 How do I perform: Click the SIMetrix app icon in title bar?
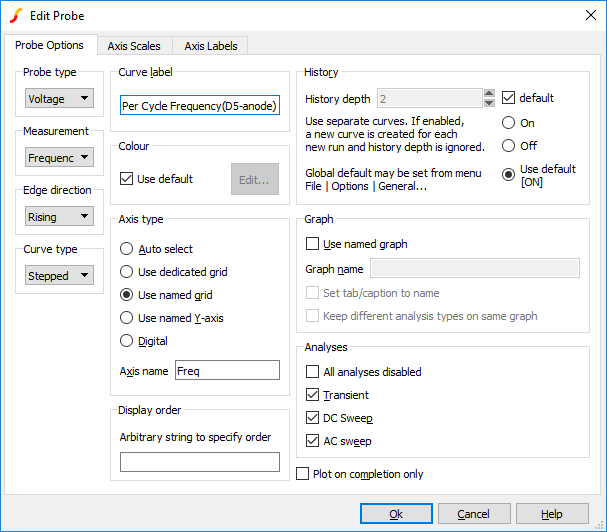coord(15,15)
